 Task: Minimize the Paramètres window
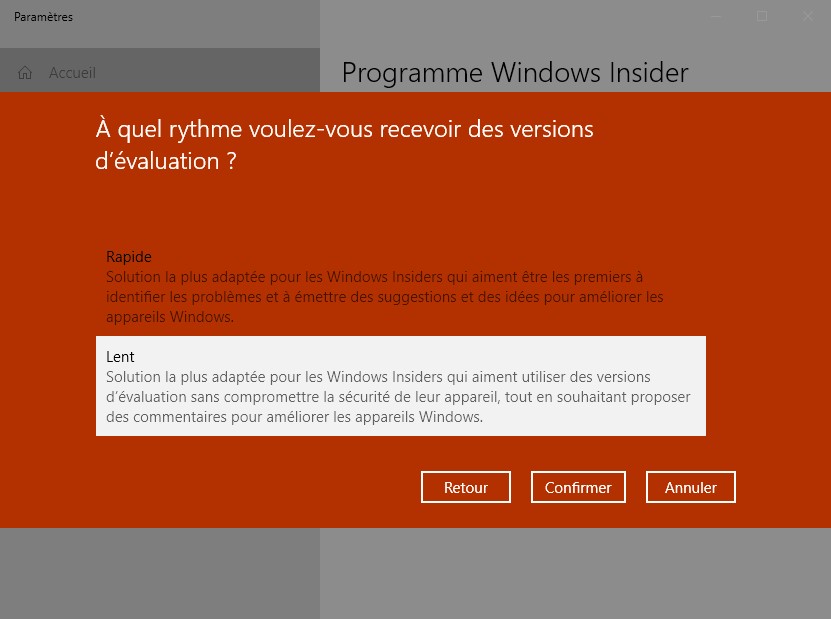pos(716,16)
